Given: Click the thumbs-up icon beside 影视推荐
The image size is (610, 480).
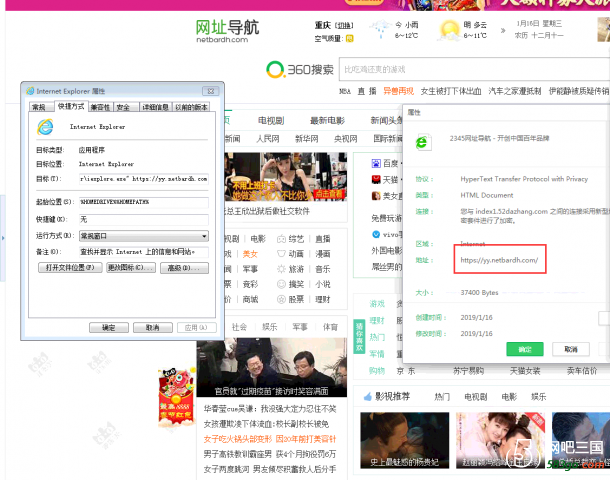Looking at the screenshot, I should tap(368, 397).
